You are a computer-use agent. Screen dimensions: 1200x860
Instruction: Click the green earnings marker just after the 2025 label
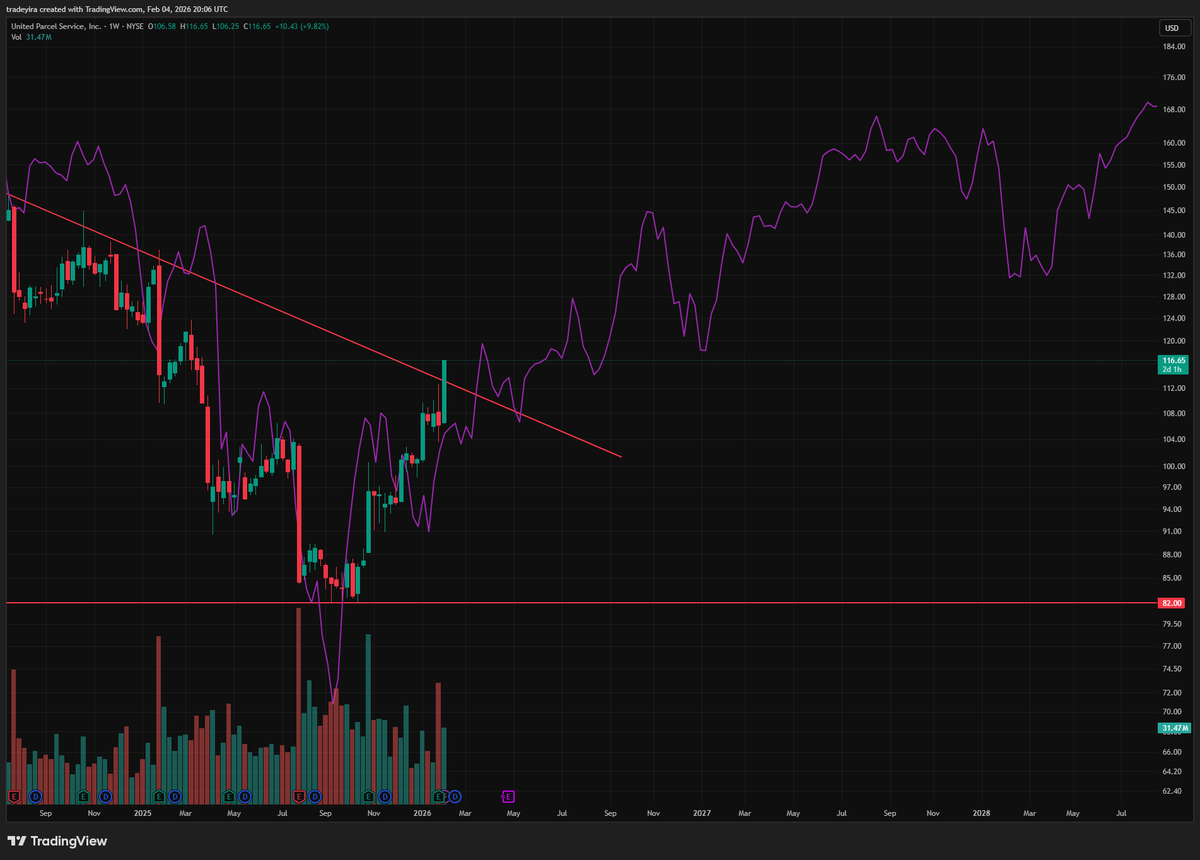(x=159, y=796)
